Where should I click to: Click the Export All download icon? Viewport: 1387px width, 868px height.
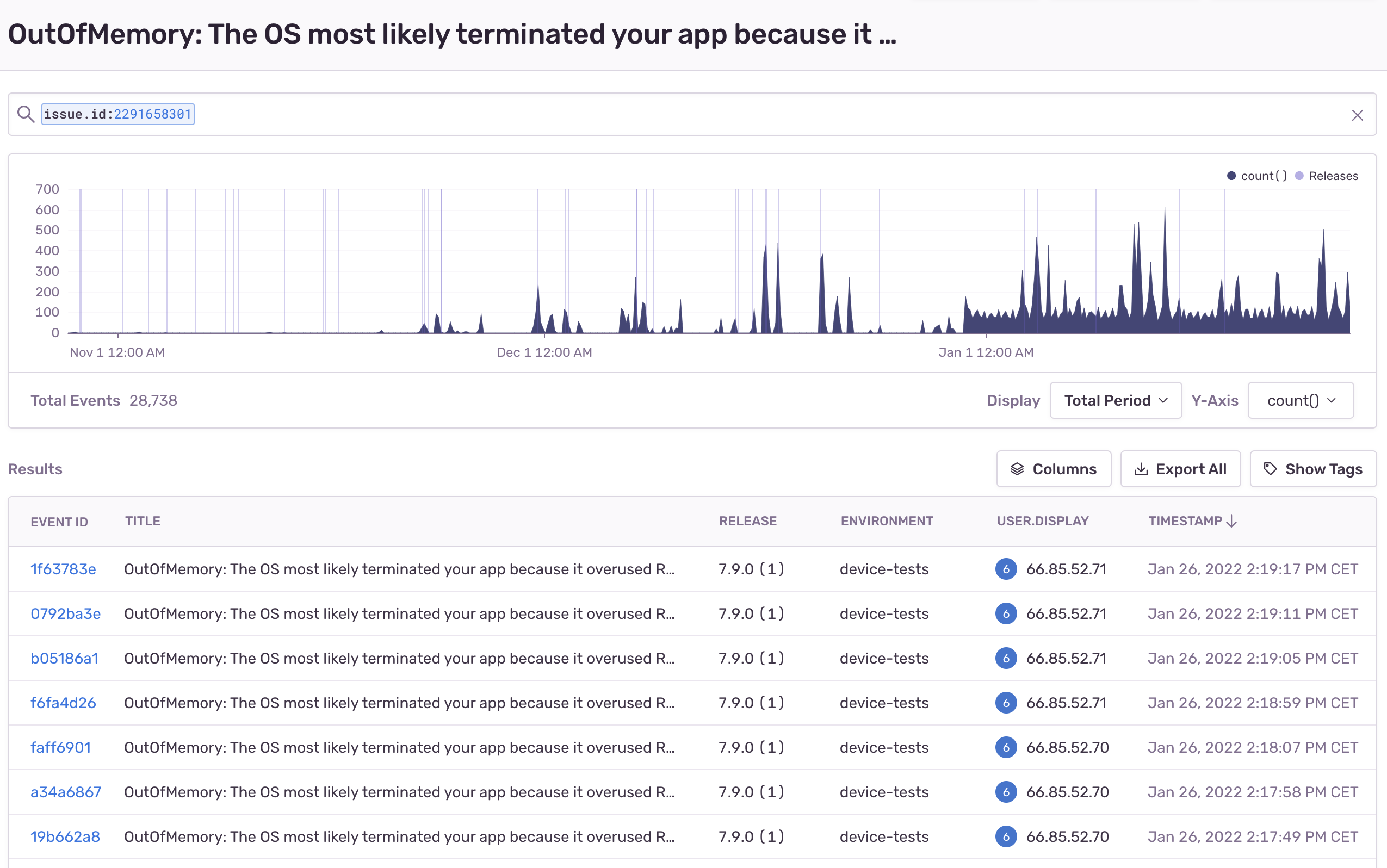click(x=1141, y=469)
